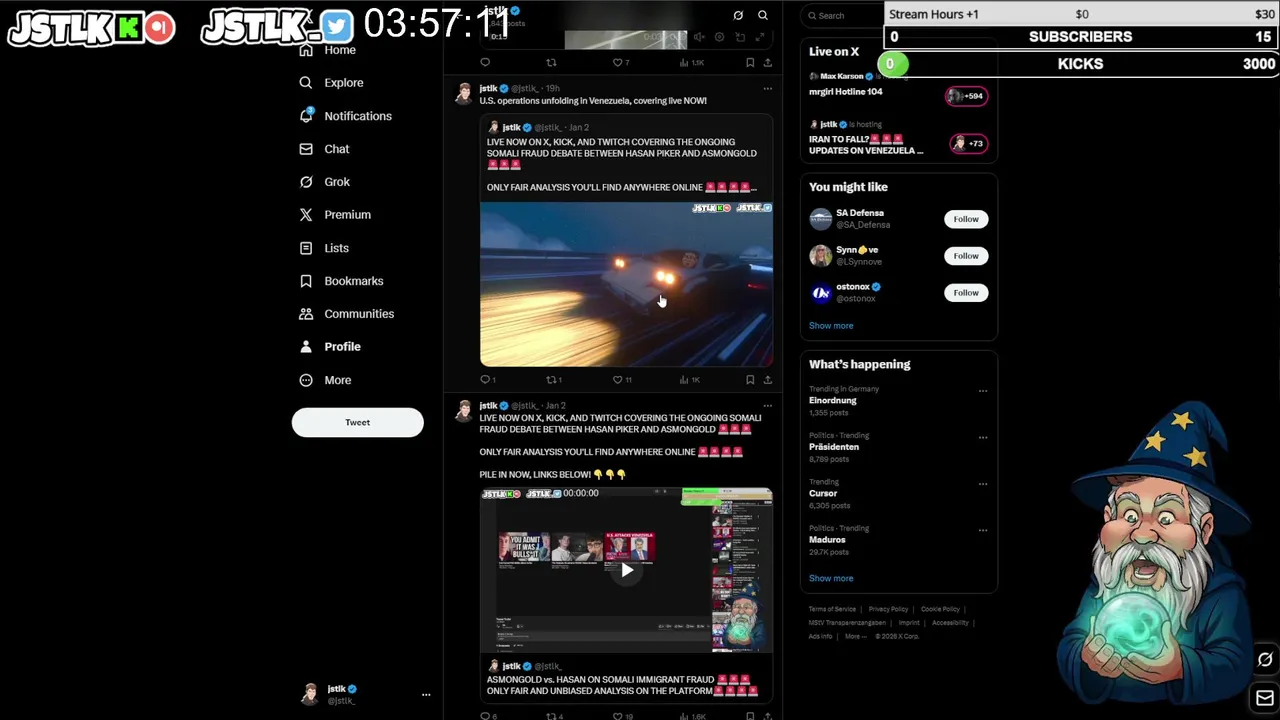This screenshot has width=1280, height=720.
Task: Click the Grok icon in profile header
Action: tap(738, 15)
